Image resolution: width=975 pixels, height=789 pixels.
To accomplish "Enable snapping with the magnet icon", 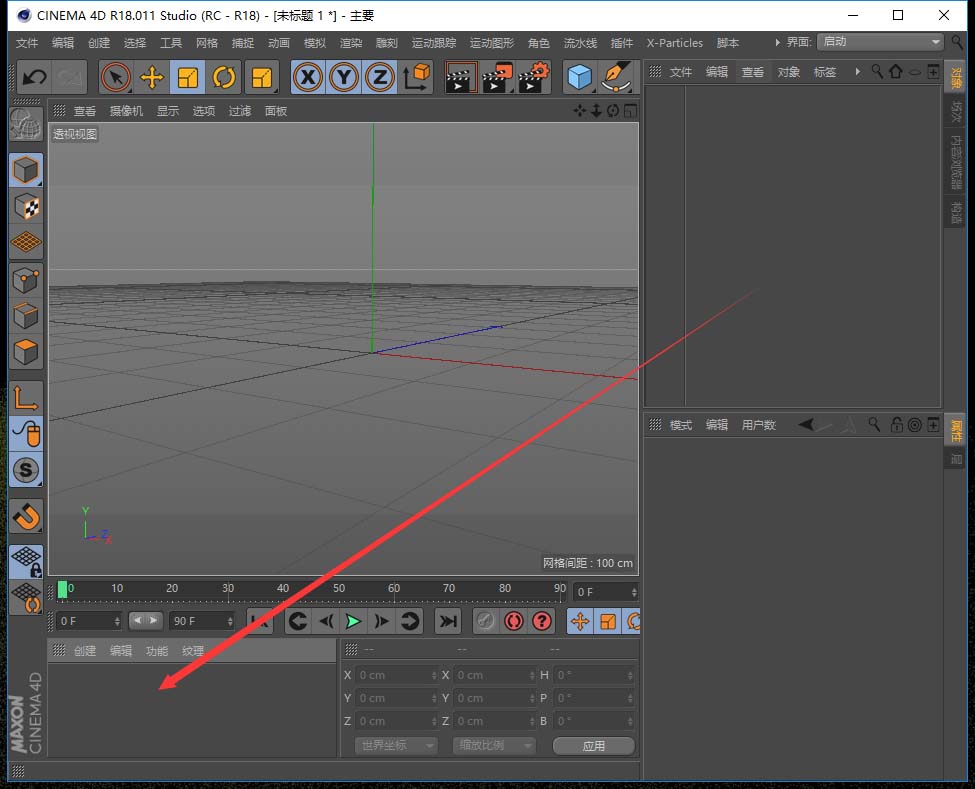I will point(26,517).
